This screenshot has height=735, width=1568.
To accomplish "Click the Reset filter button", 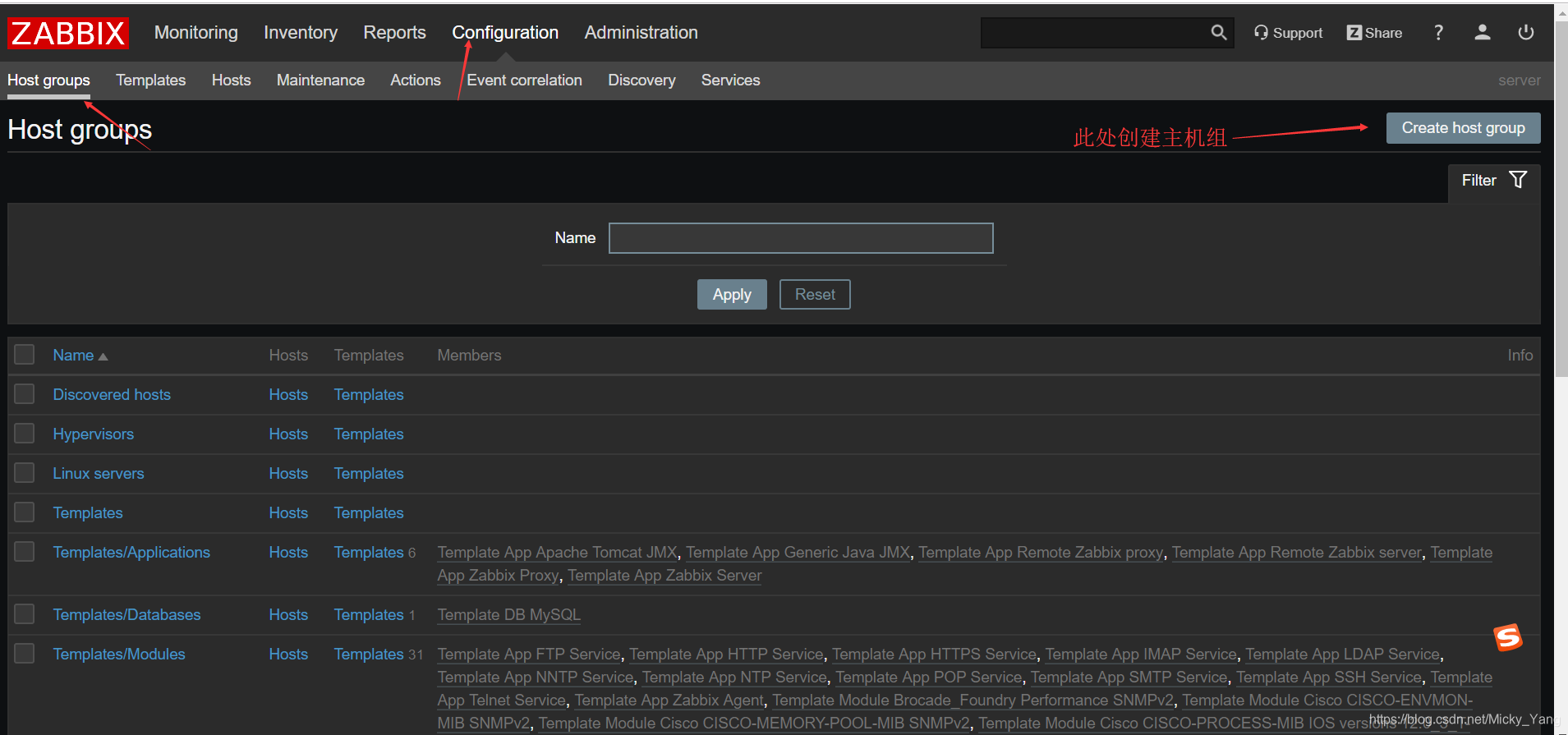I will (815, 295).
